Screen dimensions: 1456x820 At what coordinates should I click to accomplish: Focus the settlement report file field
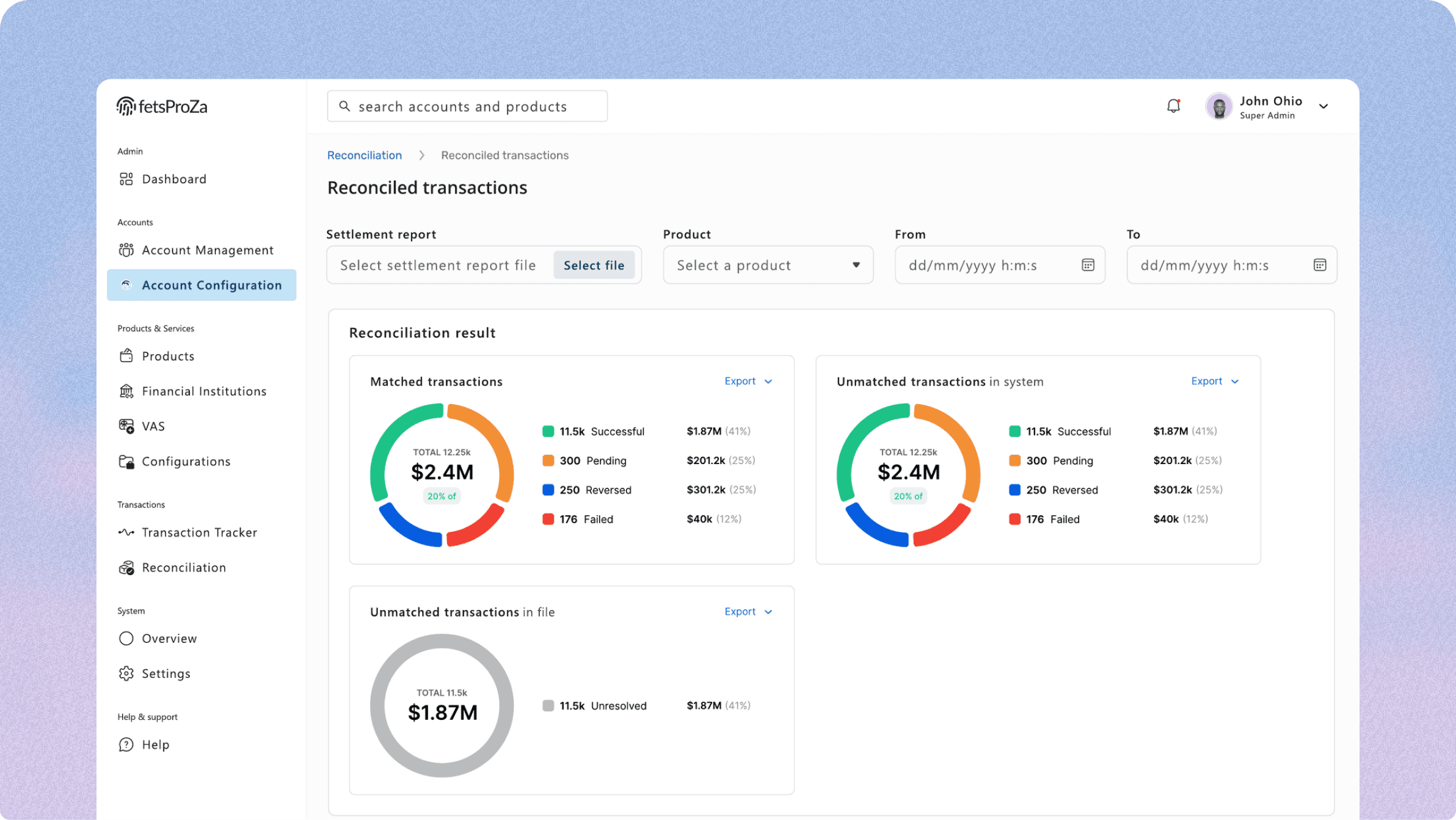(x=484, y=265)
